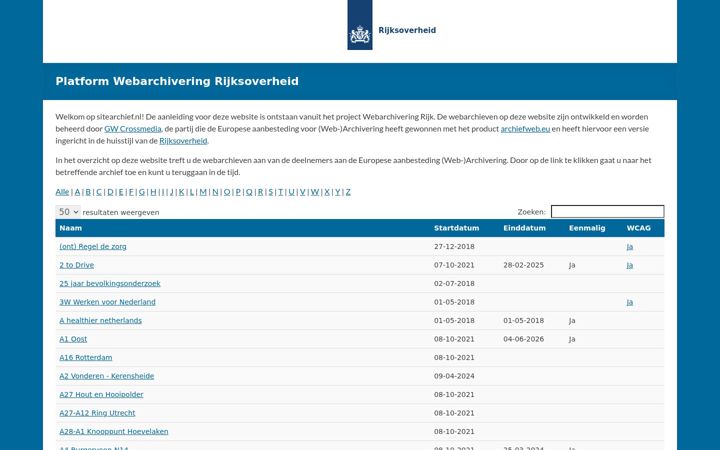The width and height of the screenshot is (720, 450).
Task: Select the start date 27-12-2018
Action: [454, 247]
